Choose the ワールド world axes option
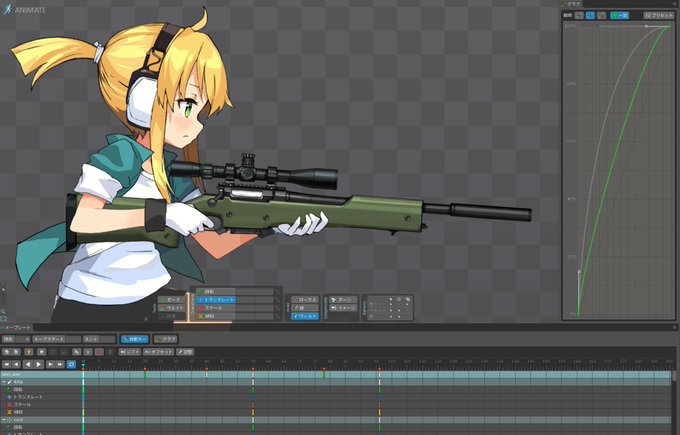Screen dimensions: 680x435 coord(305,316)
